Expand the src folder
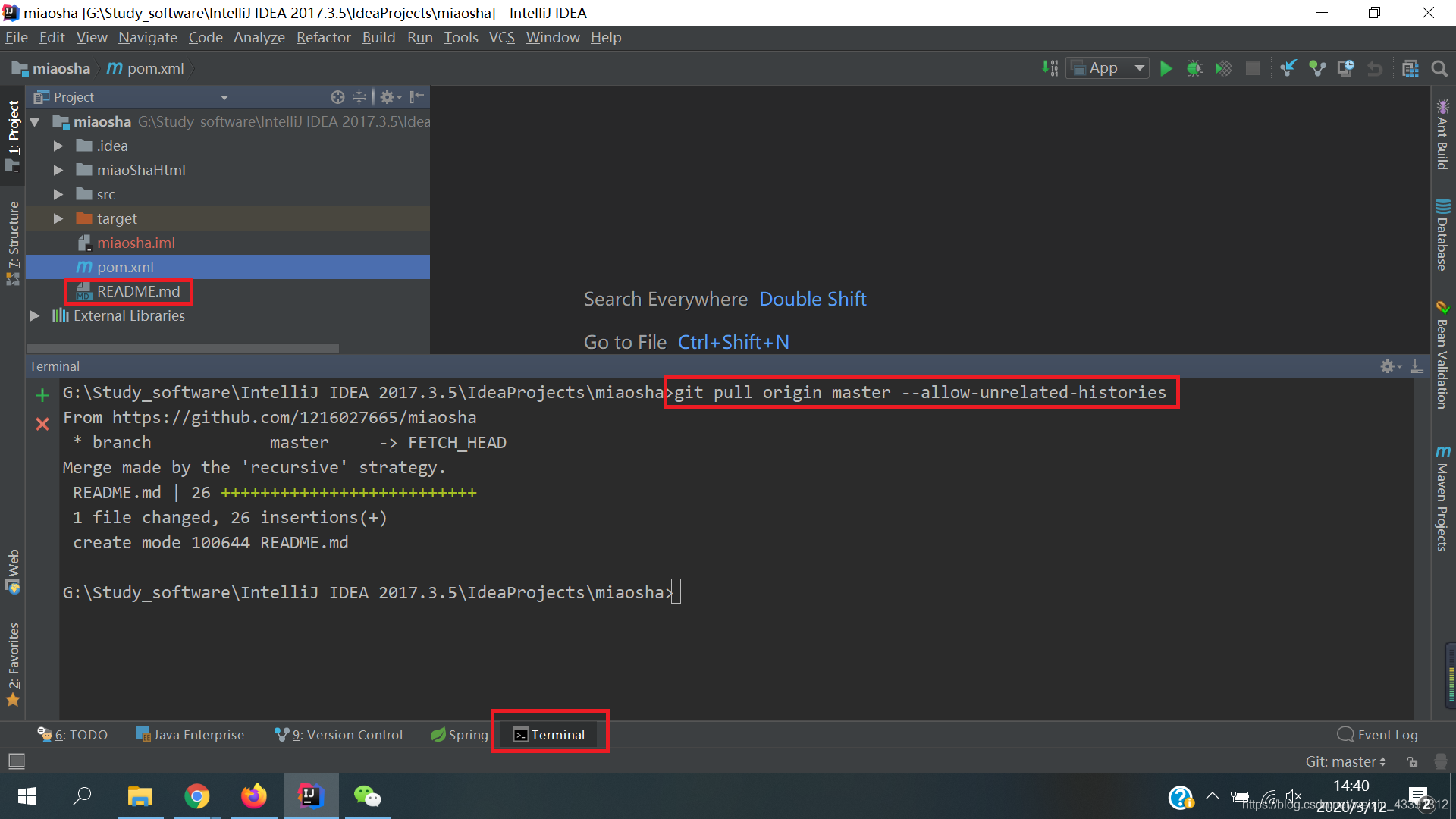This screenshot has width=1456, height=819. (x=58, y=194)
